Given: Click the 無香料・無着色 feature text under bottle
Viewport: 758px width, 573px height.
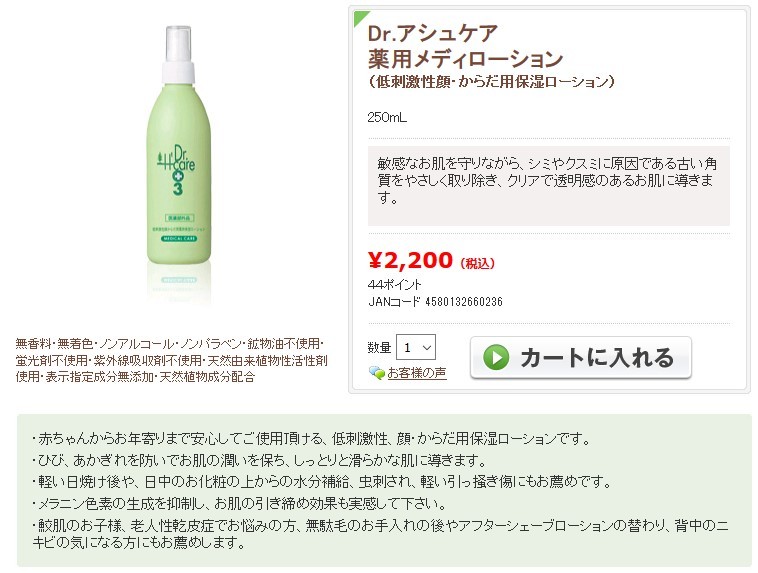Looking at the screenshot, I should 171,360.
